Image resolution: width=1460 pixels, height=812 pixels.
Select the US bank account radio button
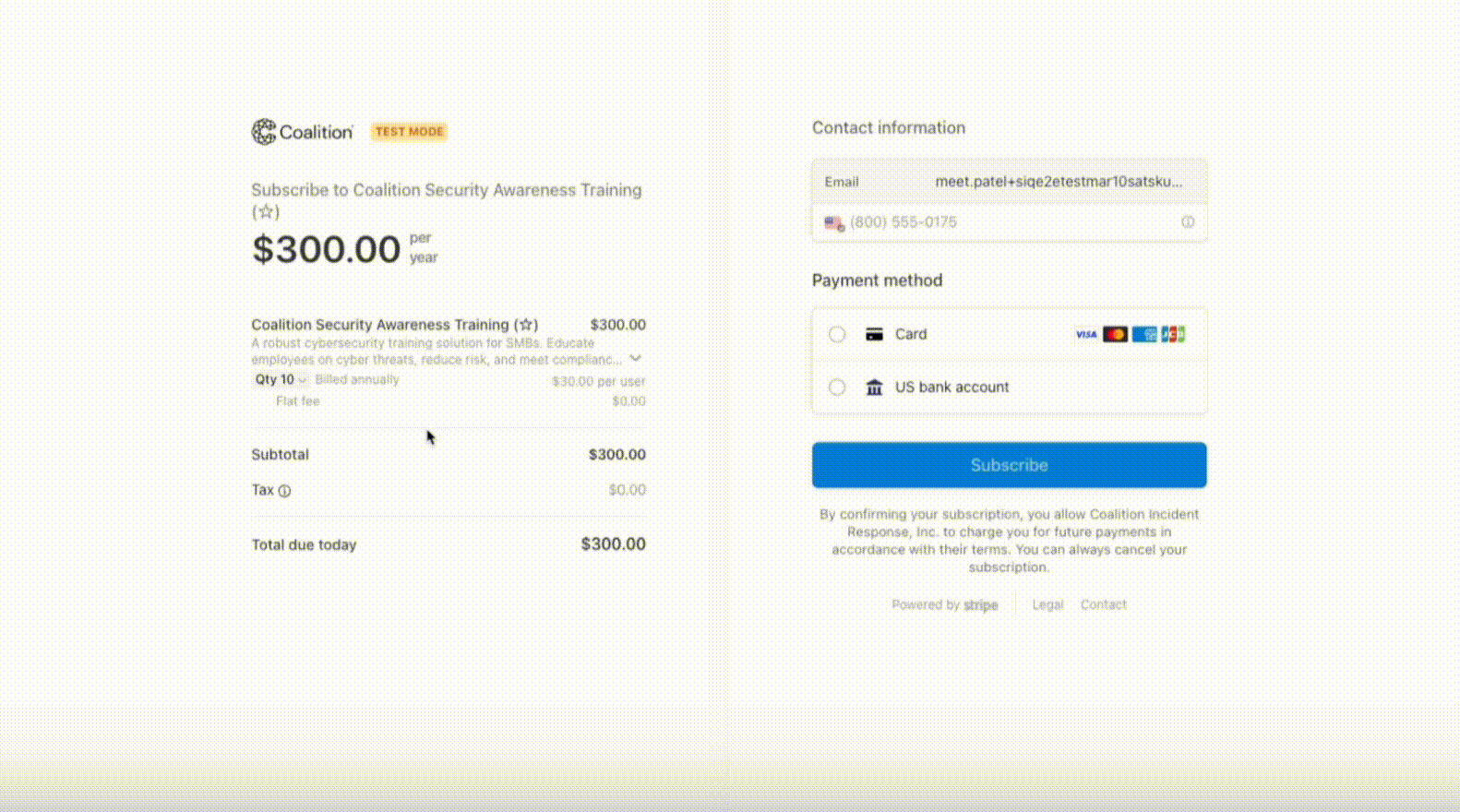(837, 388)
